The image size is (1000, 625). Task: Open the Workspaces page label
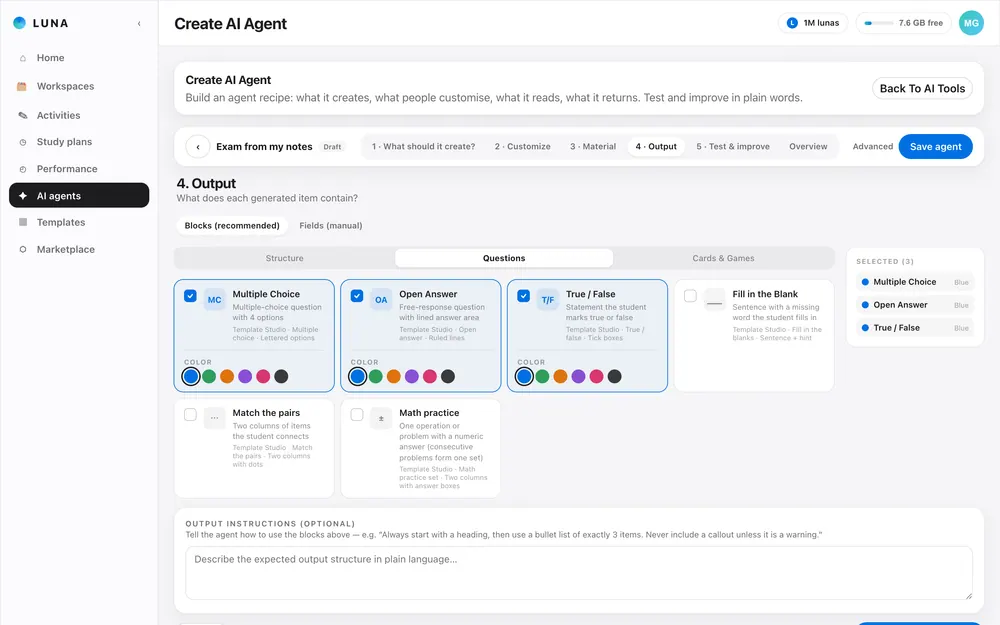(x=65, y=86)
